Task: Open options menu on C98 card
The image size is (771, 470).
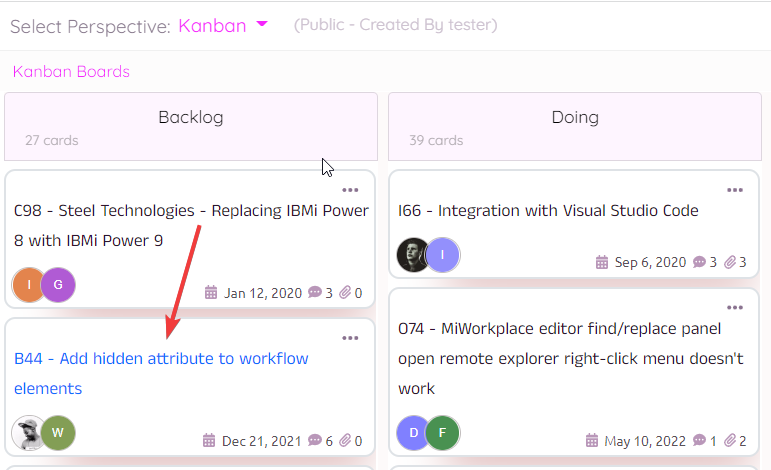Action: click(350, 190)
